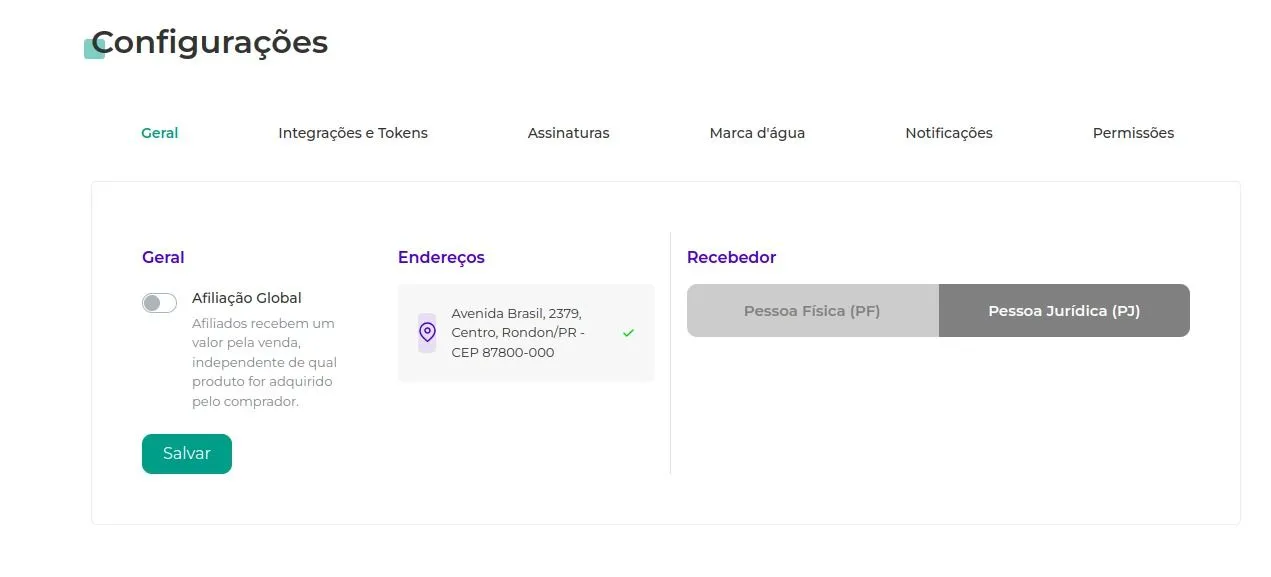Viewport: 1271px width, 577px height.
Task: Click the Configurações page heading
Action: [x=209, y=43]
